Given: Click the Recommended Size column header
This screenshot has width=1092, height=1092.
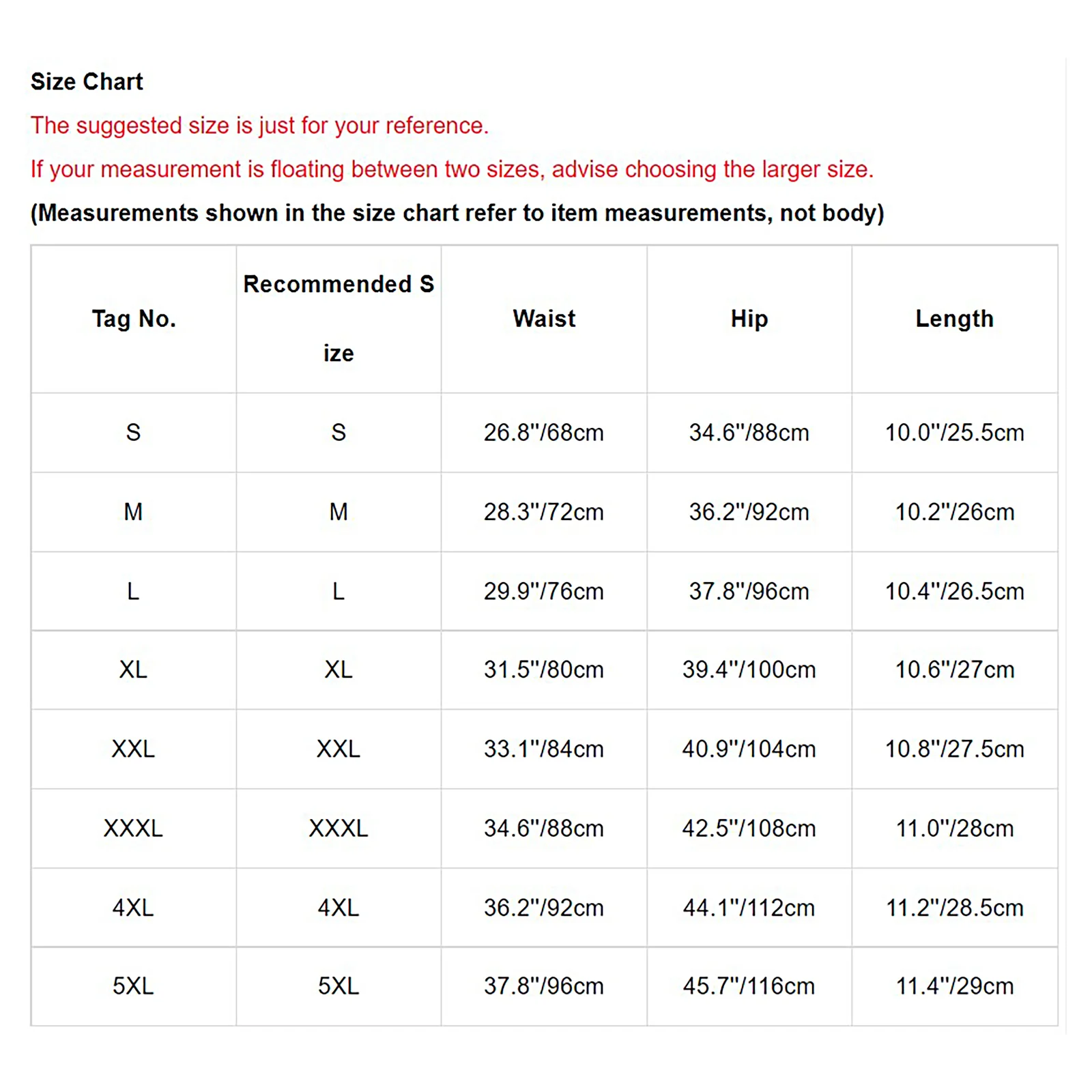Looking at the screenshot, I should click(339, 319).
